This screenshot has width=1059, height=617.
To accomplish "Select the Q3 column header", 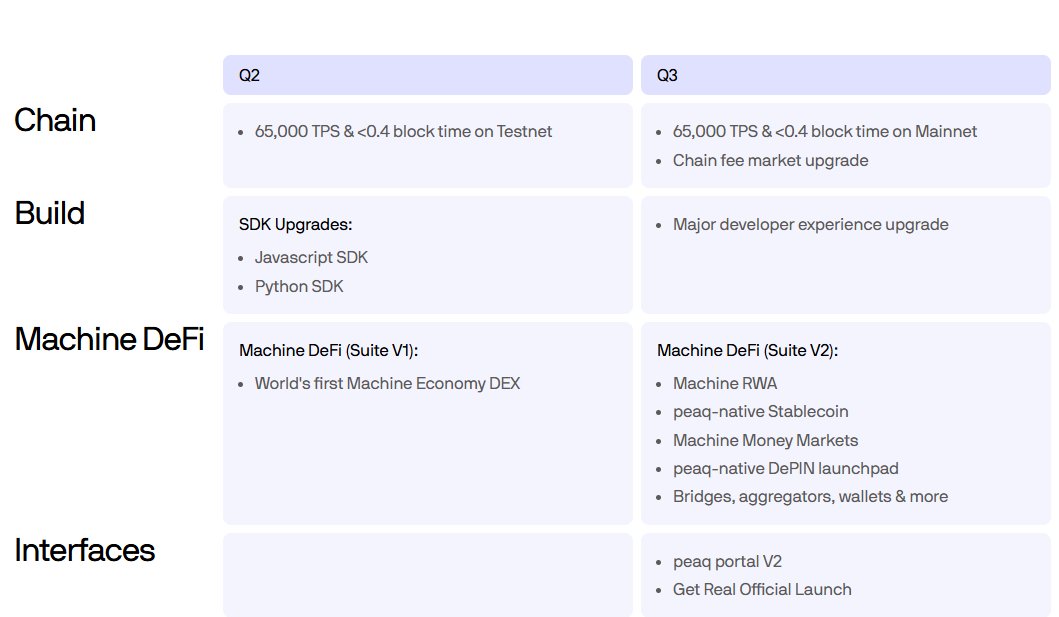I will coord(846,75).
